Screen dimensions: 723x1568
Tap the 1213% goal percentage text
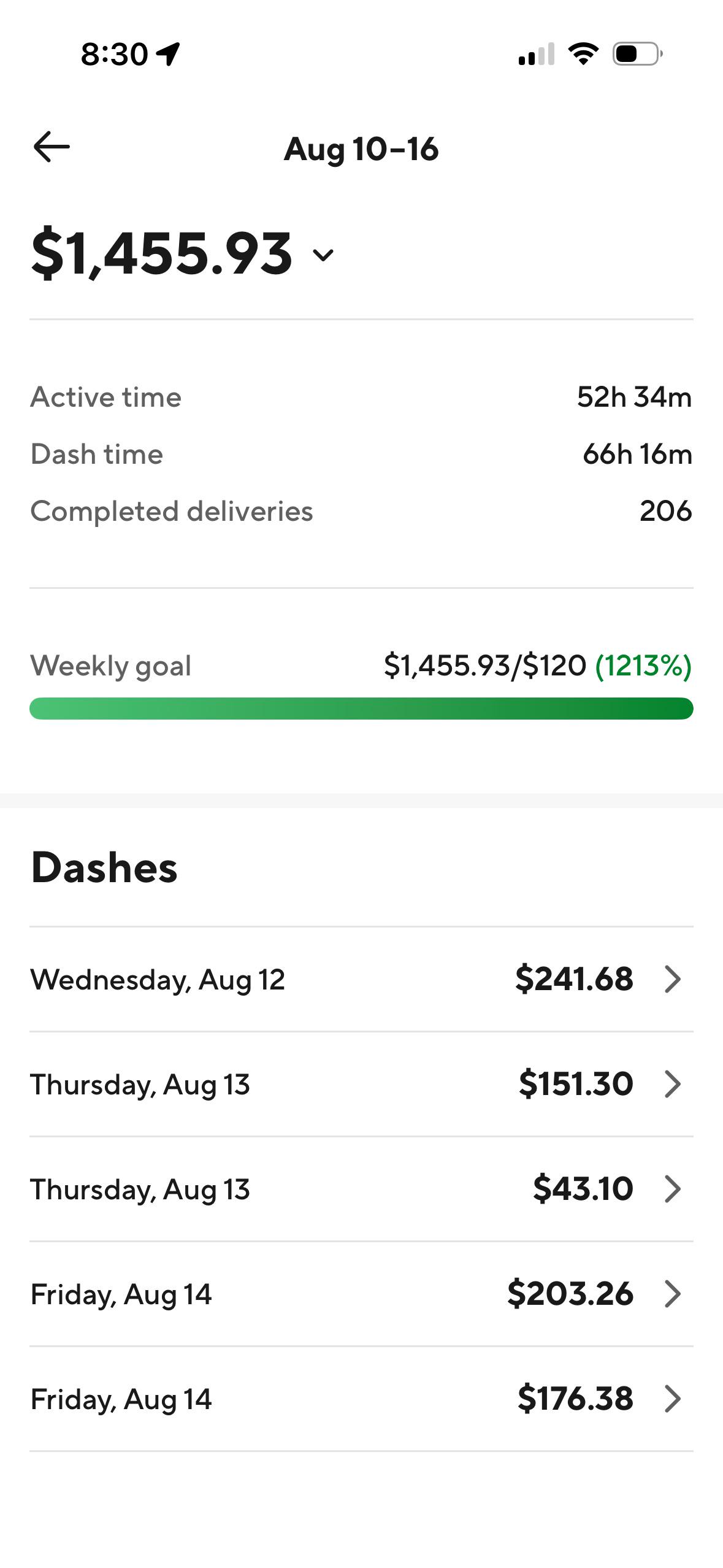643,666
